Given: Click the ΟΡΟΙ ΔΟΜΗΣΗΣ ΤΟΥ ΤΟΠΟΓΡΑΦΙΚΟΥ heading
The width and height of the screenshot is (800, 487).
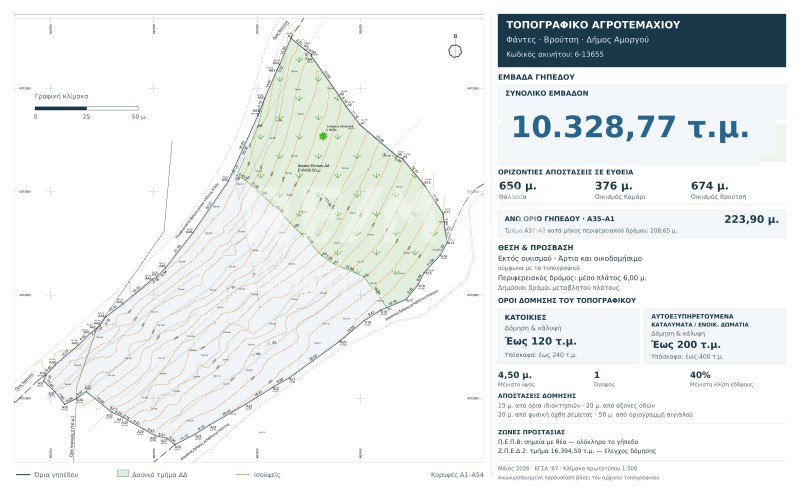Looking at the screenshot, I should pyautogui.click(x=567, y=300).
